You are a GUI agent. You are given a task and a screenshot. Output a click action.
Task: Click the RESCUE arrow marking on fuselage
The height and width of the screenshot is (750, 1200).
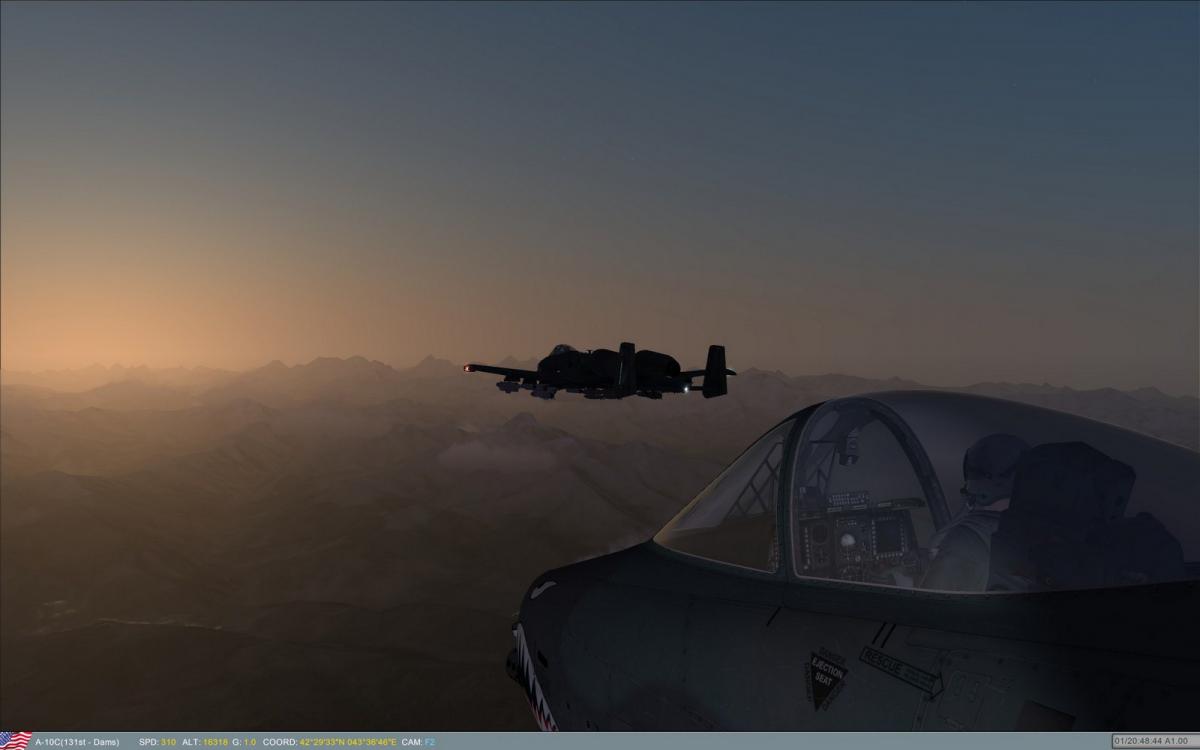pyautogui.click(x=900, y=671)
